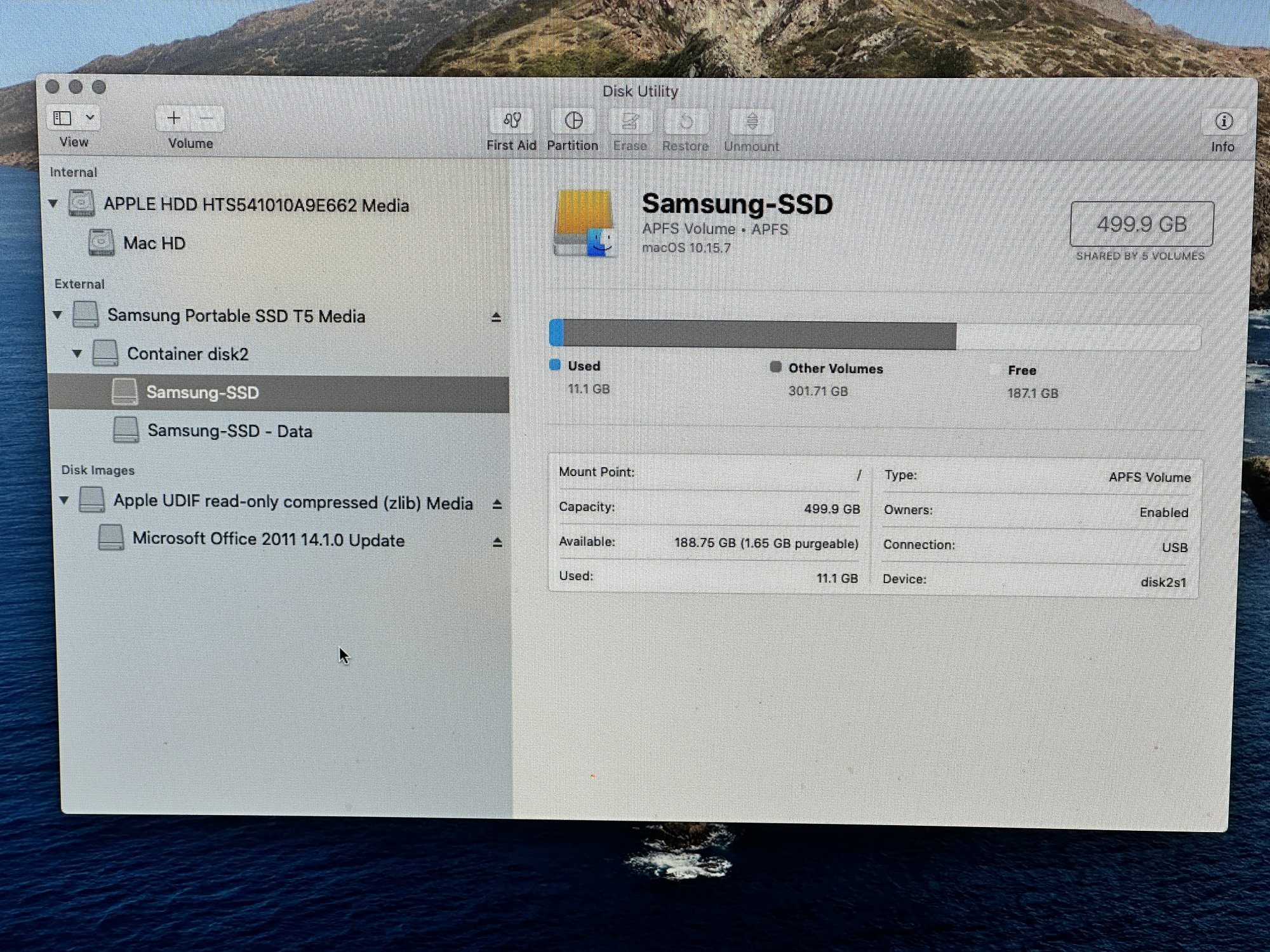The height and width of the screenshot is (952, 1270).
Task: Click the Remove Volume minus icon
Action: pos(206,118)
